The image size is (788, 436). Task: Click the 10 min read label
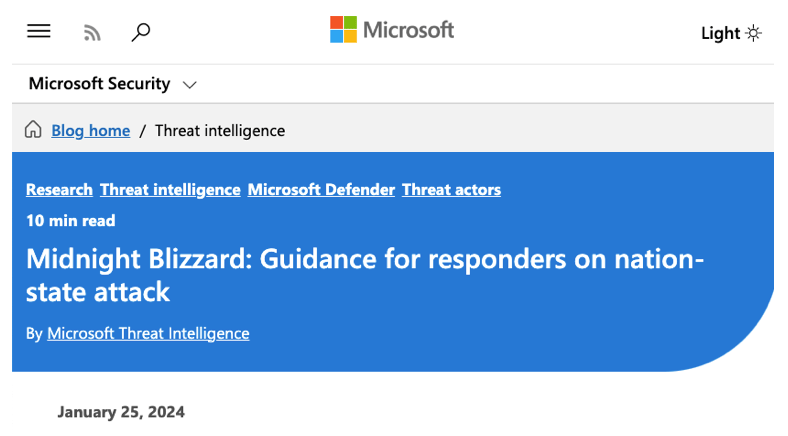coord(71,220)
